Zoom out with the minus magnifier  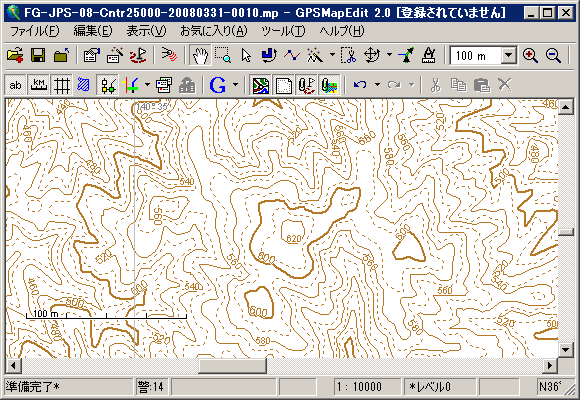tap(553, 56)
